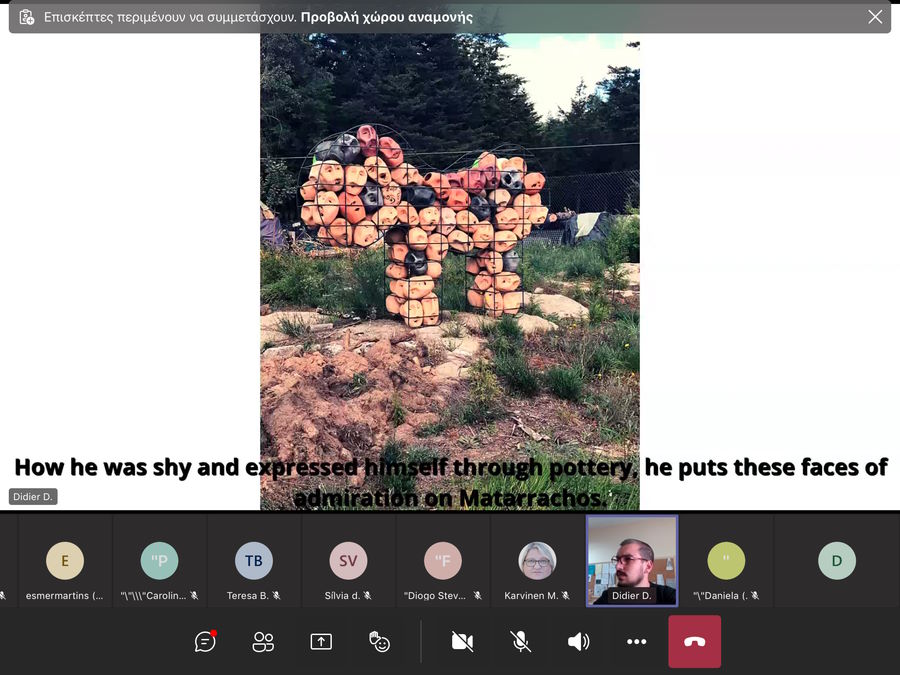Open raise hand and reactions
The height and width of the screenshot is (675, 900).
380,642
